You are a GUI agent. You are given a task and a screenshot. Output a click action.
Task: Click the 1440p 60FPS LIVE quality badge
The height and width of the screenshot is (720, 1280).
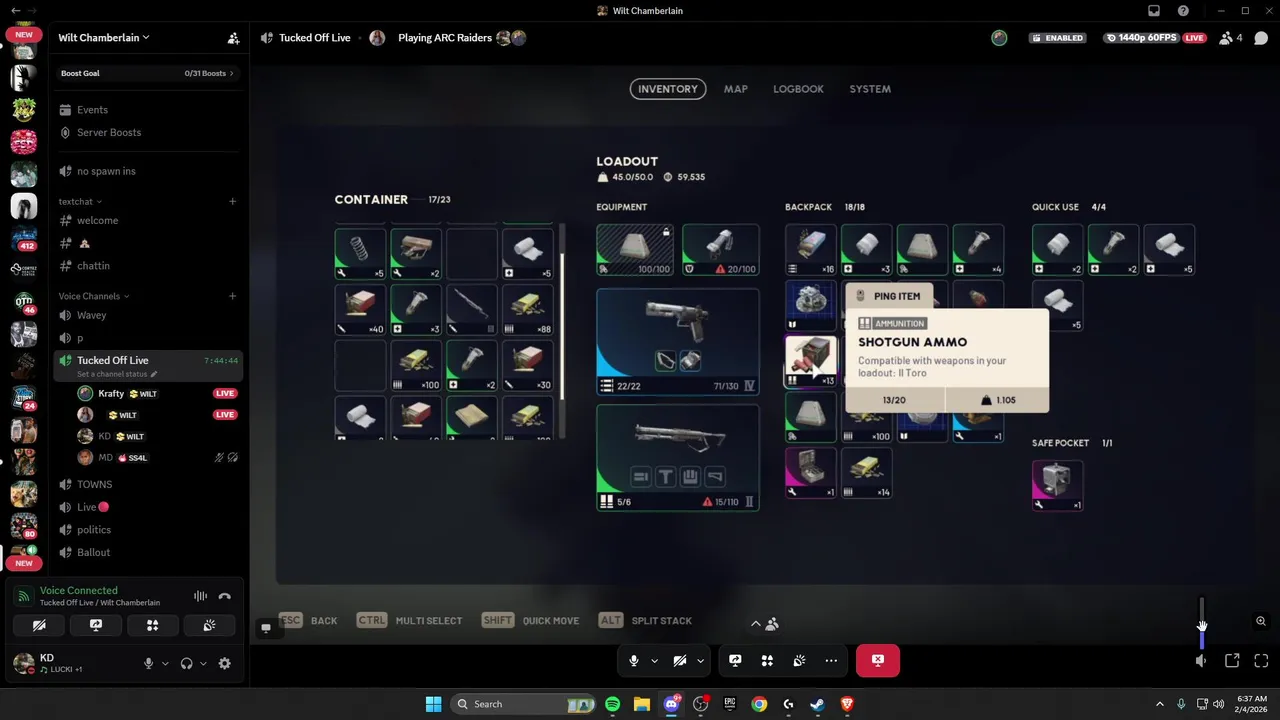(x=1155, y=38)
